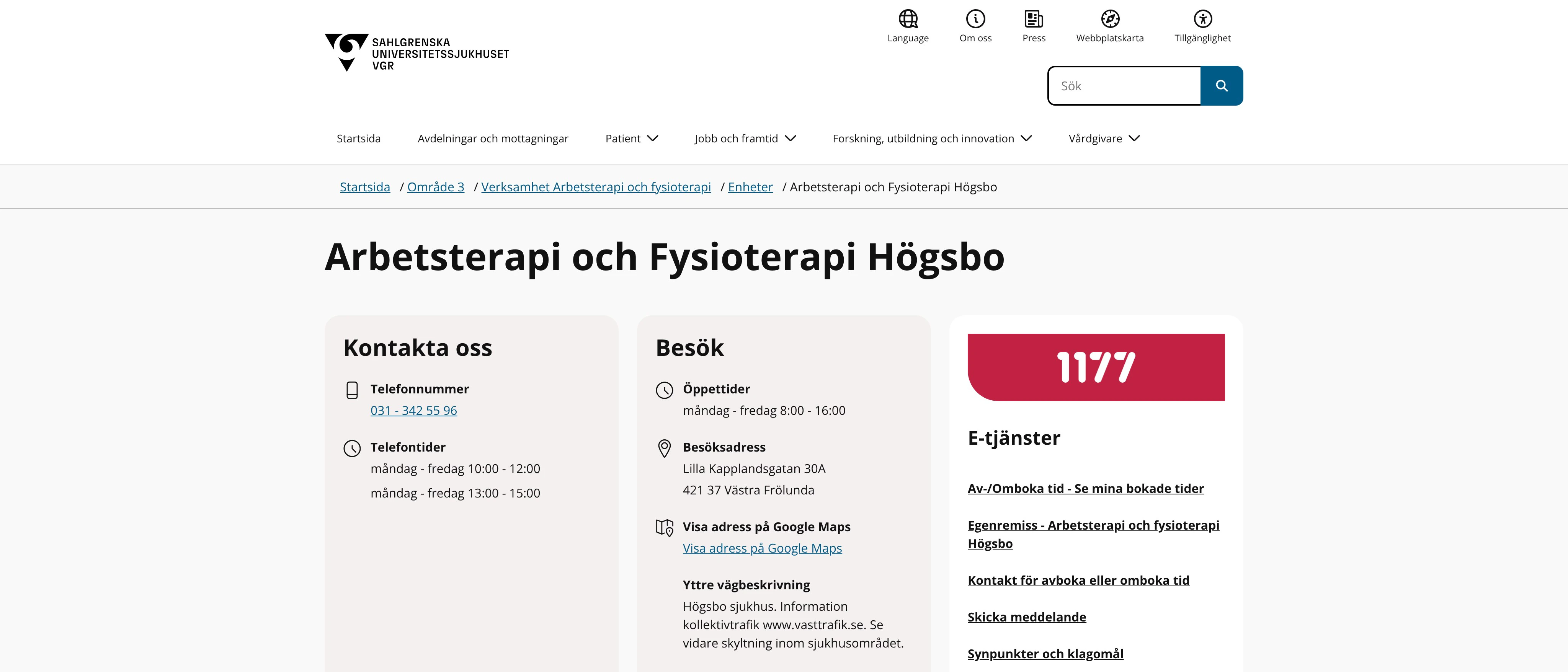Click the text 421 37 Västra Frölunda
This screenshot has height=672, width=1568.
pos(748,491)
